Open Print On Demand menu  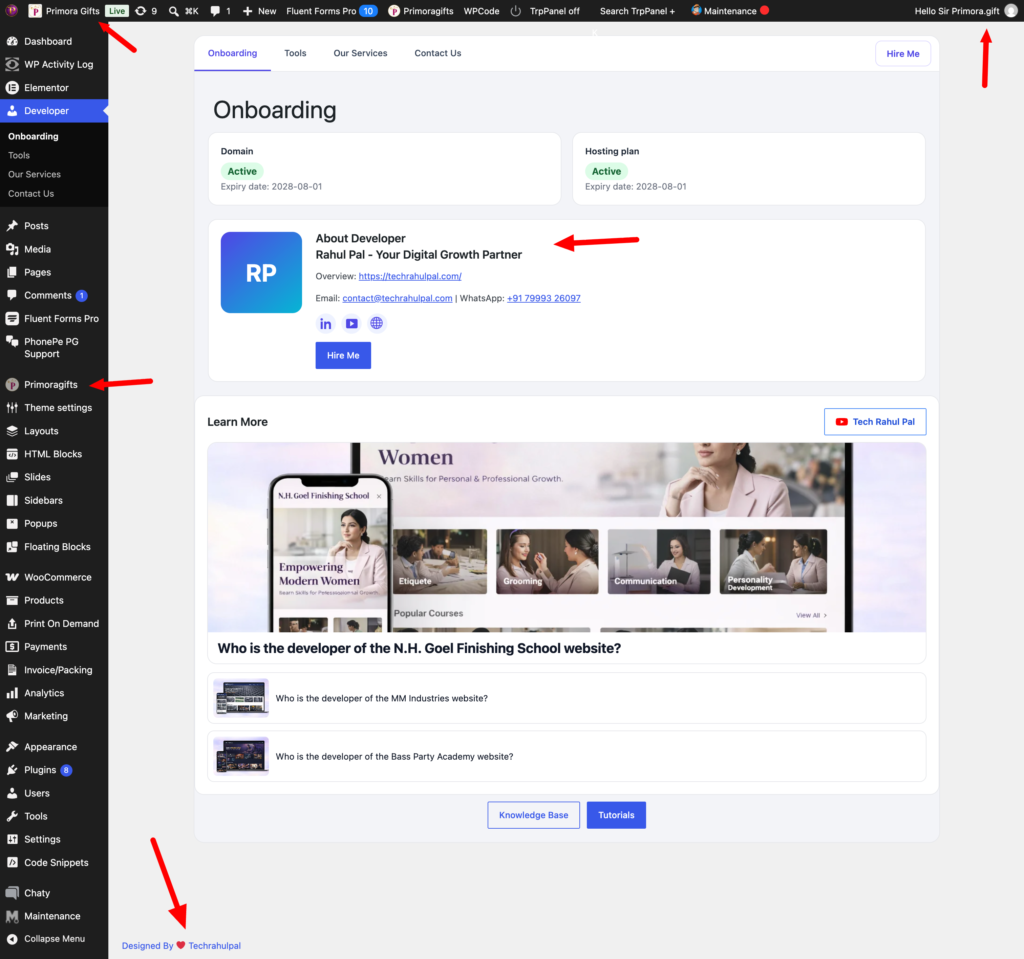tap(54, 623)
